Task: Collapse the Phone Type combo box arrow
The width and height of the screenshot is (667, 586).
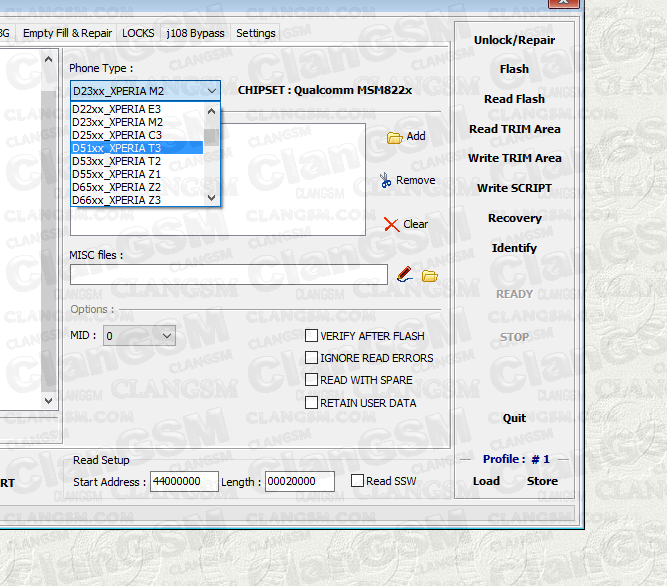Action: (x=212, y=91)
